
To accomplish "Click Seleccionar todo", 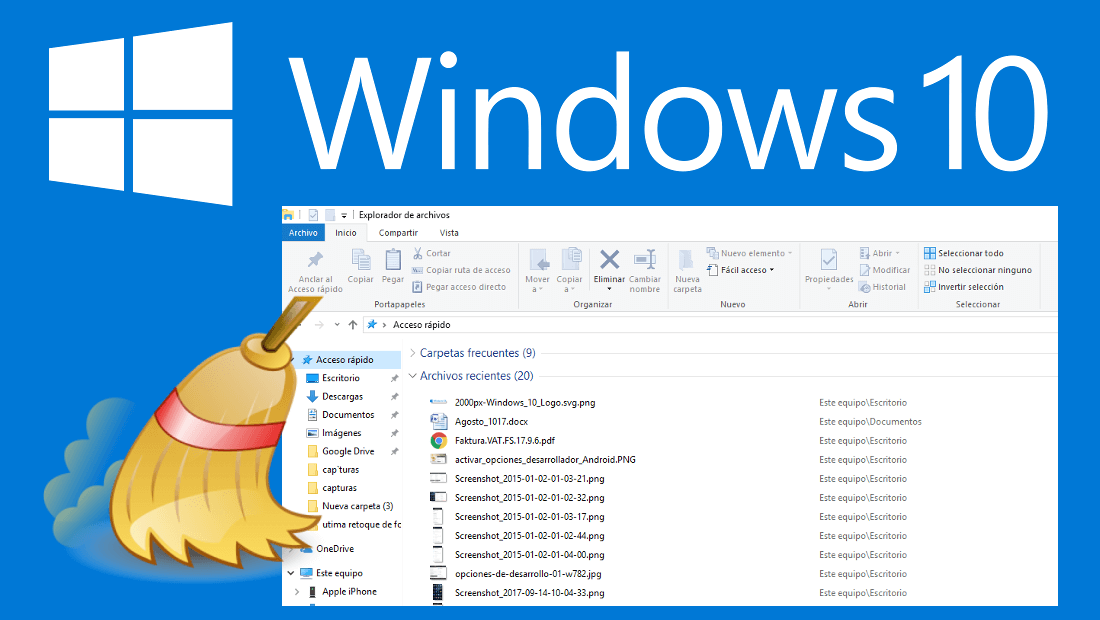I will coord(964,253).
